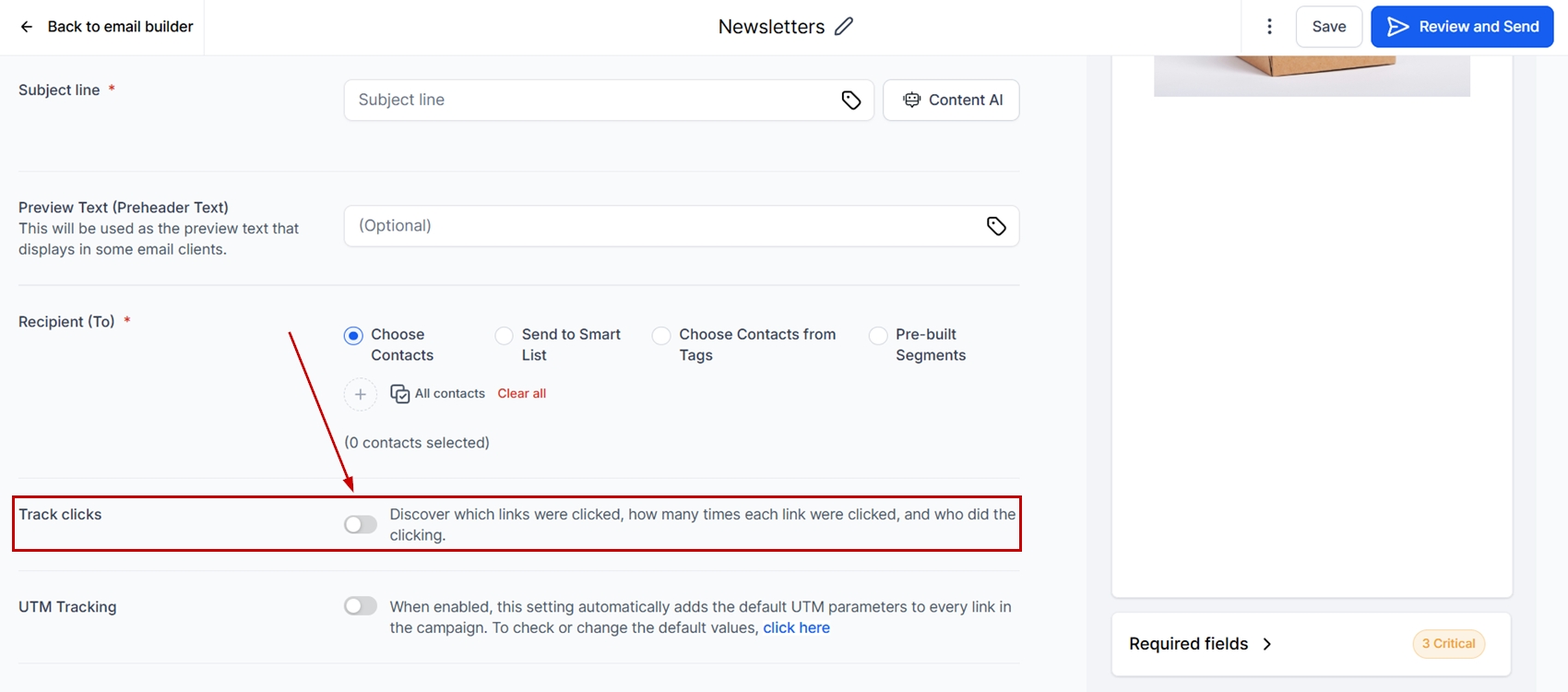Edit the Newsletters title with pencil icon

point(844,27)
